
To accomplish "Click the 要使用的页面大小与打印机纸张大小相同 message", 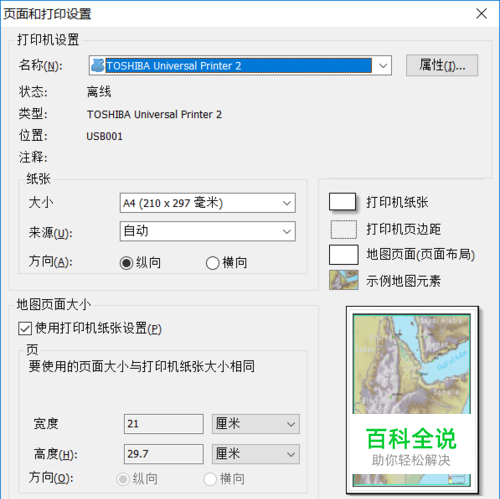I will 142,366.
